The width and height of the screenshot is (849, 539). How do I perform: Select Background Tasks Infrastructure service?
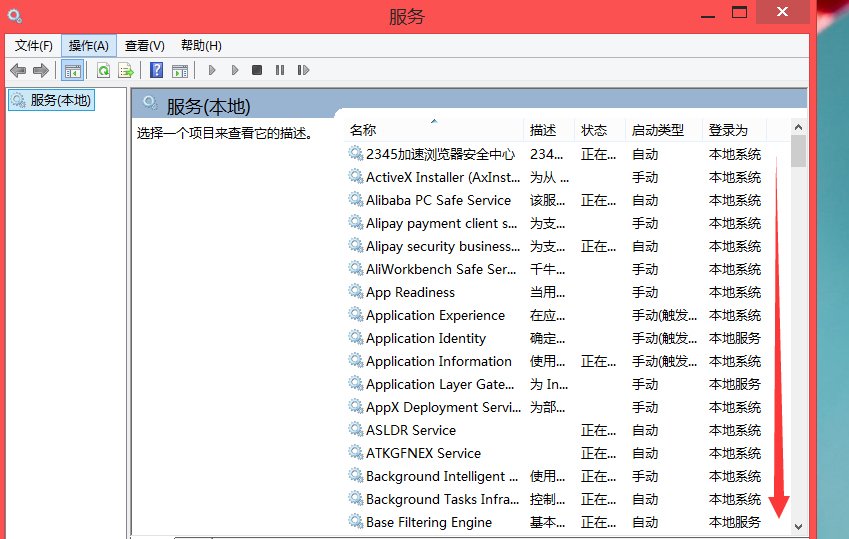coord(555,499)
